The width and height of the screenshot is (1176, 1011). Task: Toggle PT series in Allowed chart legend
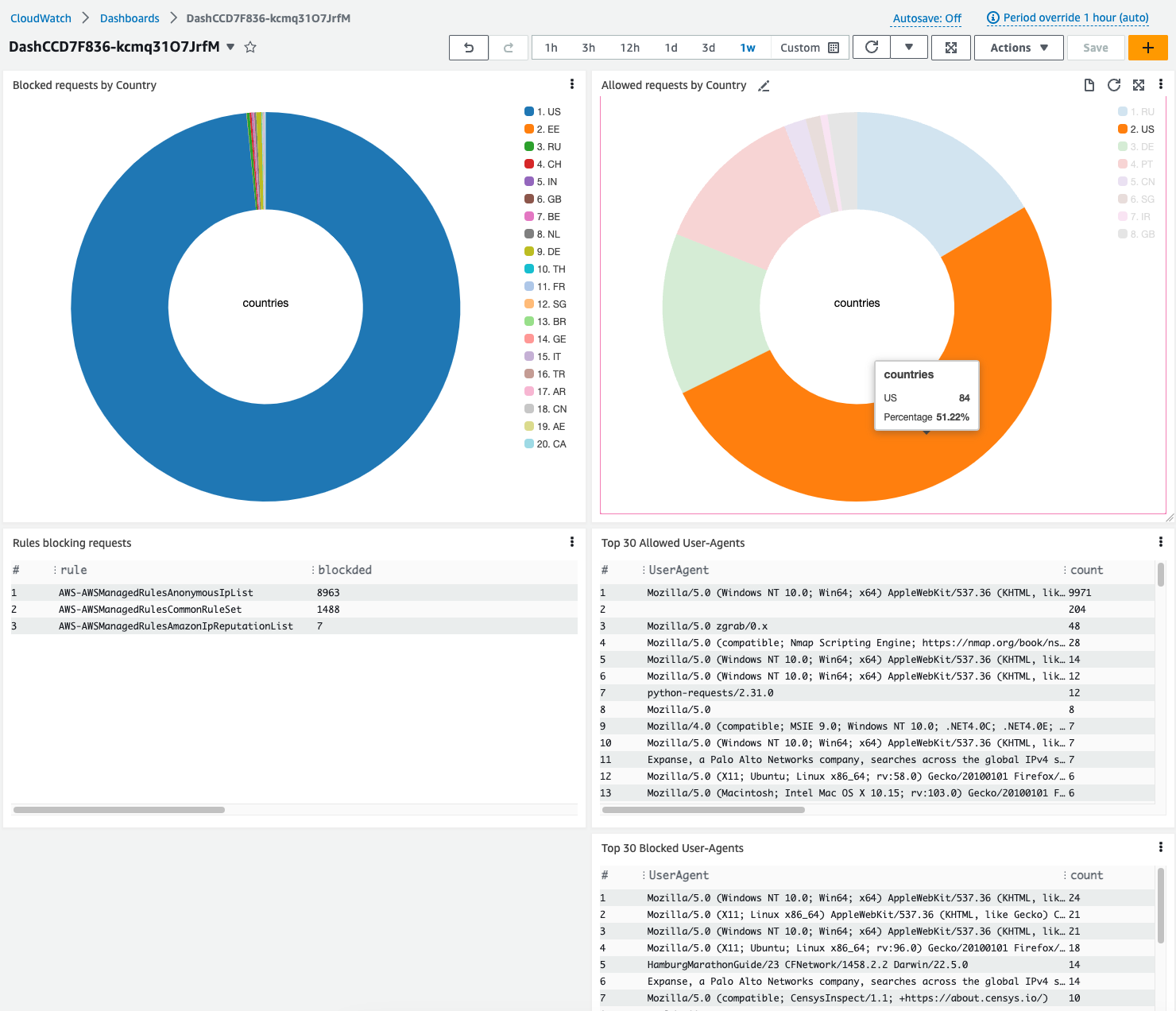tap(1135, 164)
